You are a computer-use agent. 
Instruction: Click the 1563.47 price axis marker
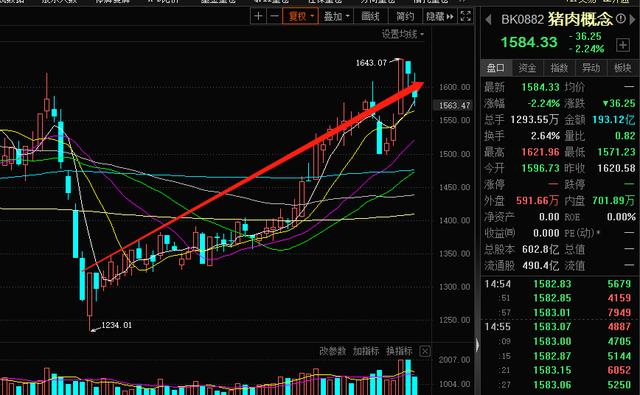coord(454,105)
